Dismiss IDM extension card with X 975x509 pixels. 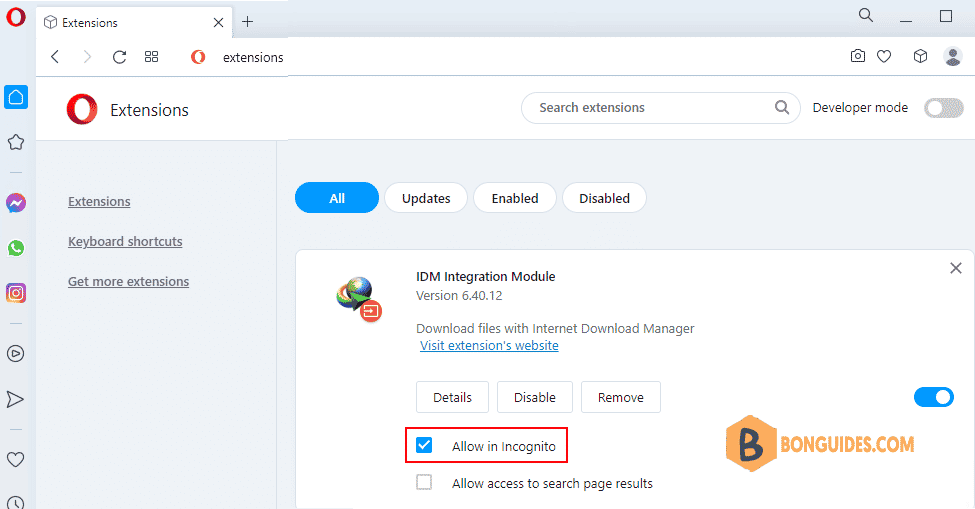956,268
